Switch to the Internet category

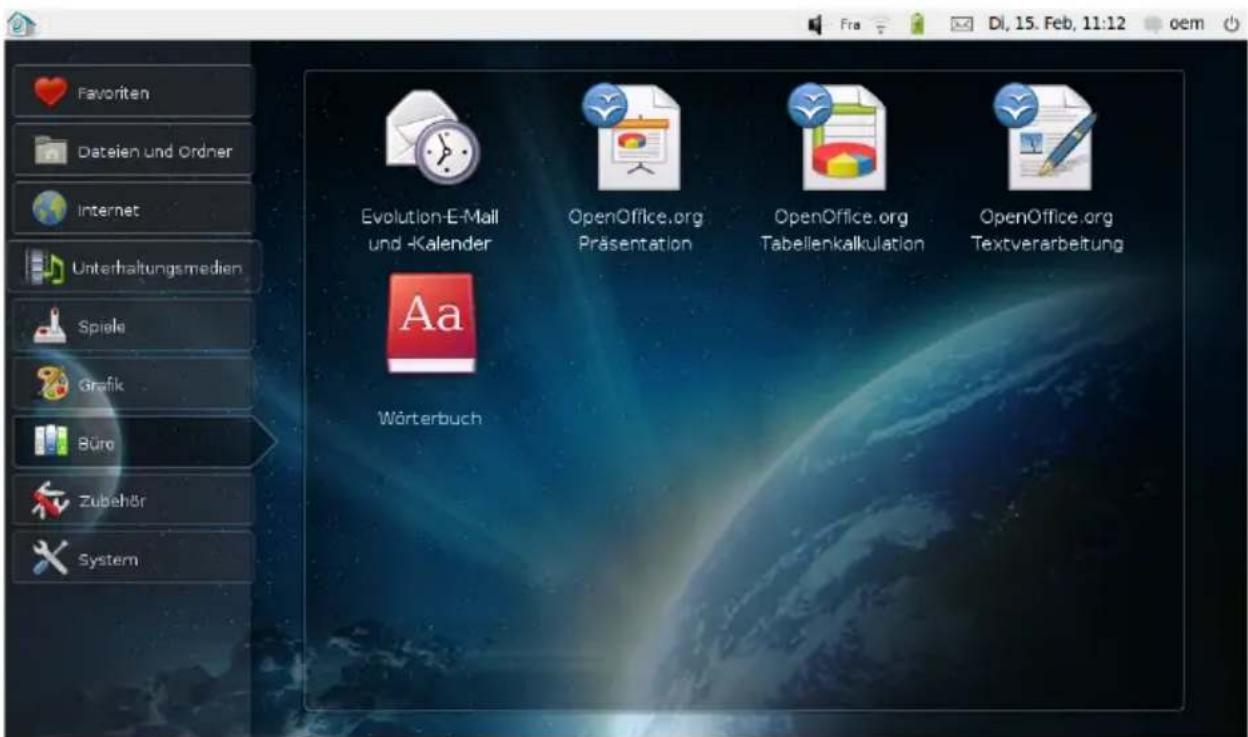point(131,210)
